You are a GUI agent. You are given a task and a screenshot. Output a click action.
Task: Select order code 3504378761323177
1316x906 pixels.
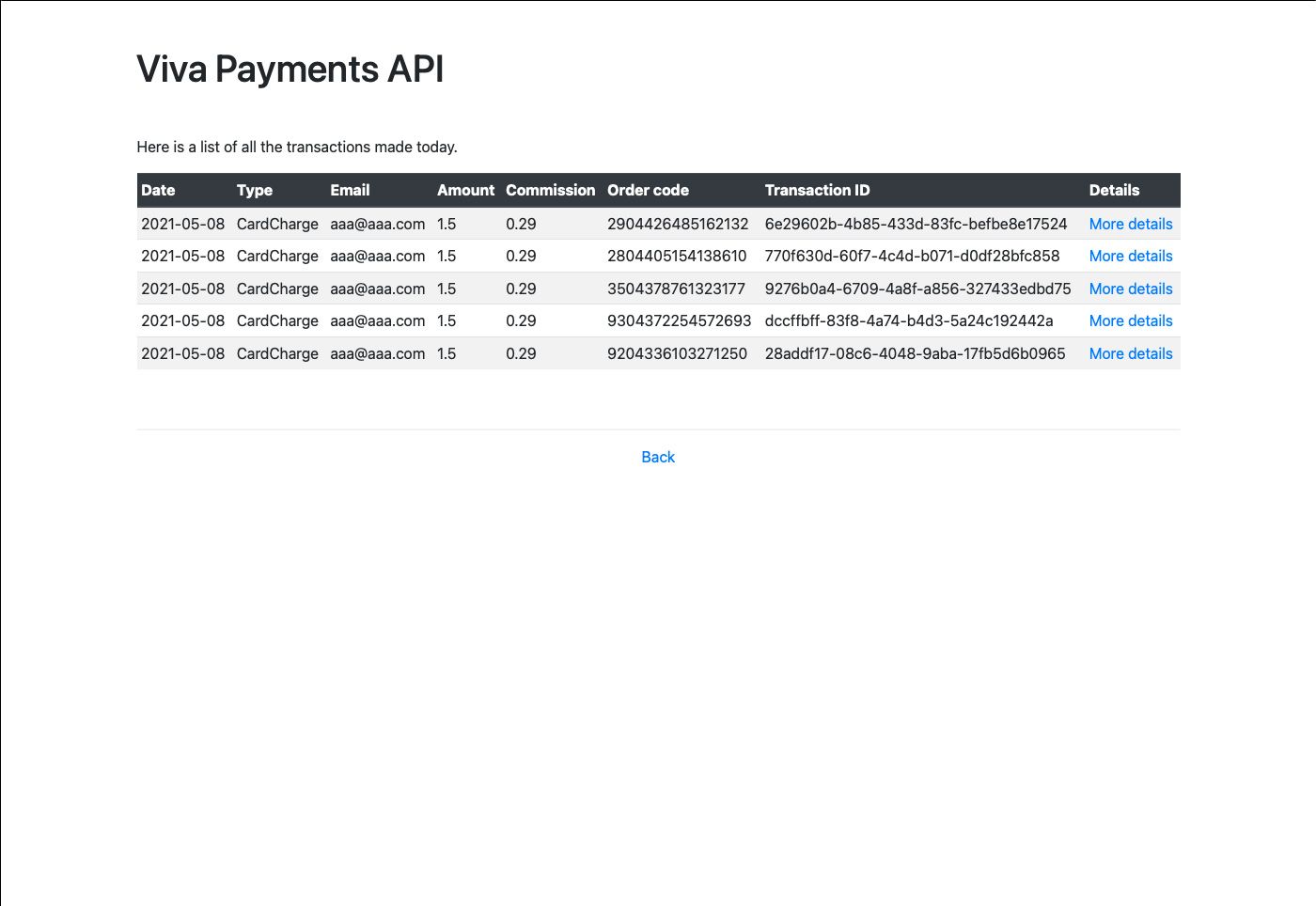click(676, 289)
